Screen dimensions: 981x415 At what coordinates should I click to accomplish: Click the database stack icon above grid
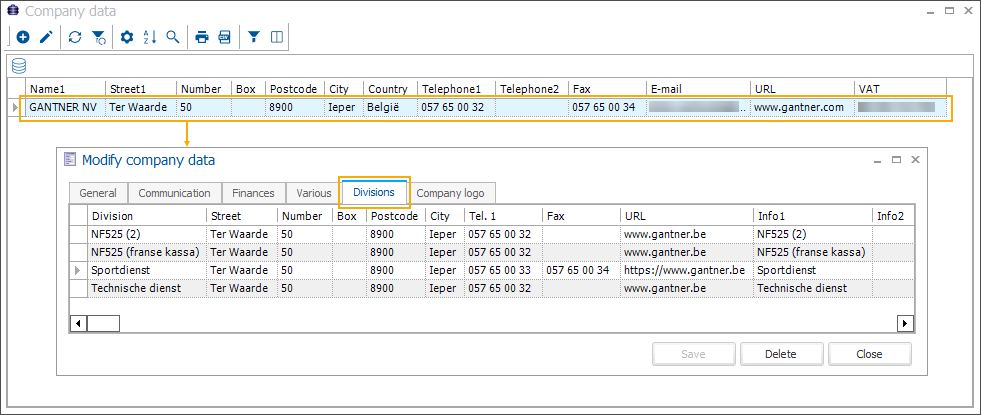click(19, 66)
